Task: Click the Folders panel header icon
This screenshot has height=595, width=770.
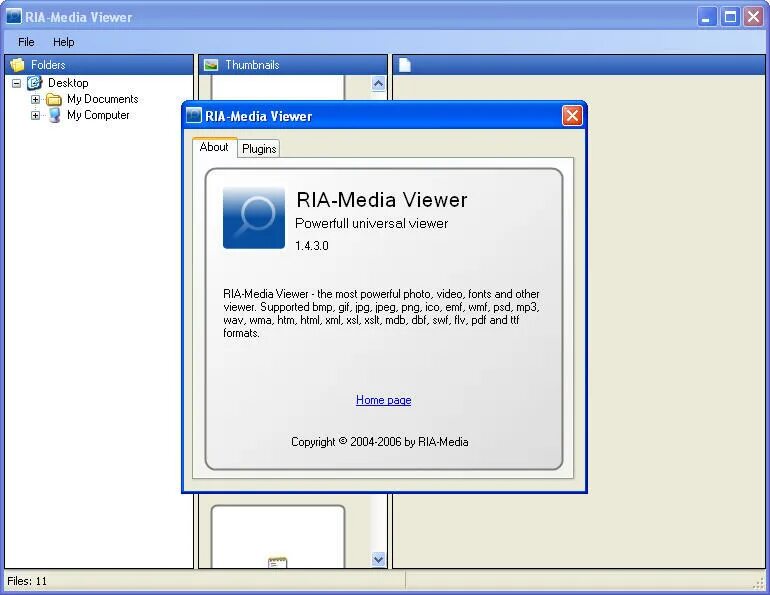Action: click(17, 64)
